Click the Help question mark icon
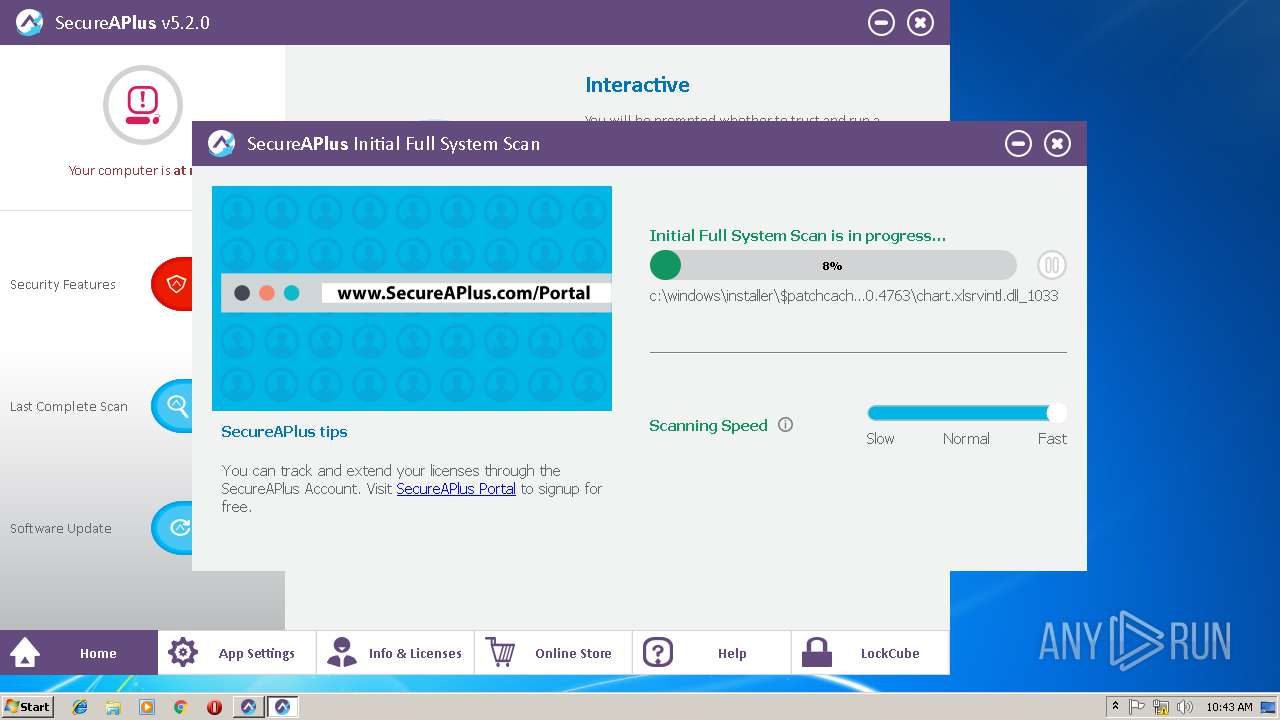1280x720 pixels. pos(658,653)
